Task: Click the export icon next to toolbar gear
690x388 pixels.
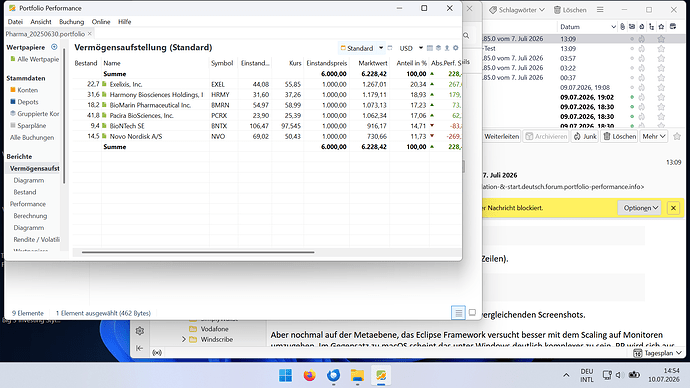Action: coord(447,48)
